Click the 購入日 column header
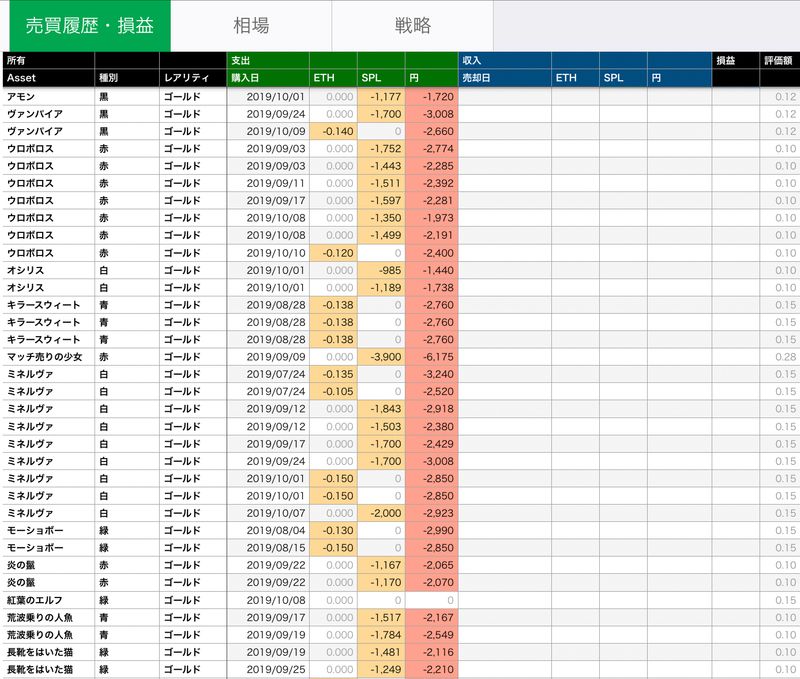The height and width of the screenshot is (679, 800). [267, 78]
